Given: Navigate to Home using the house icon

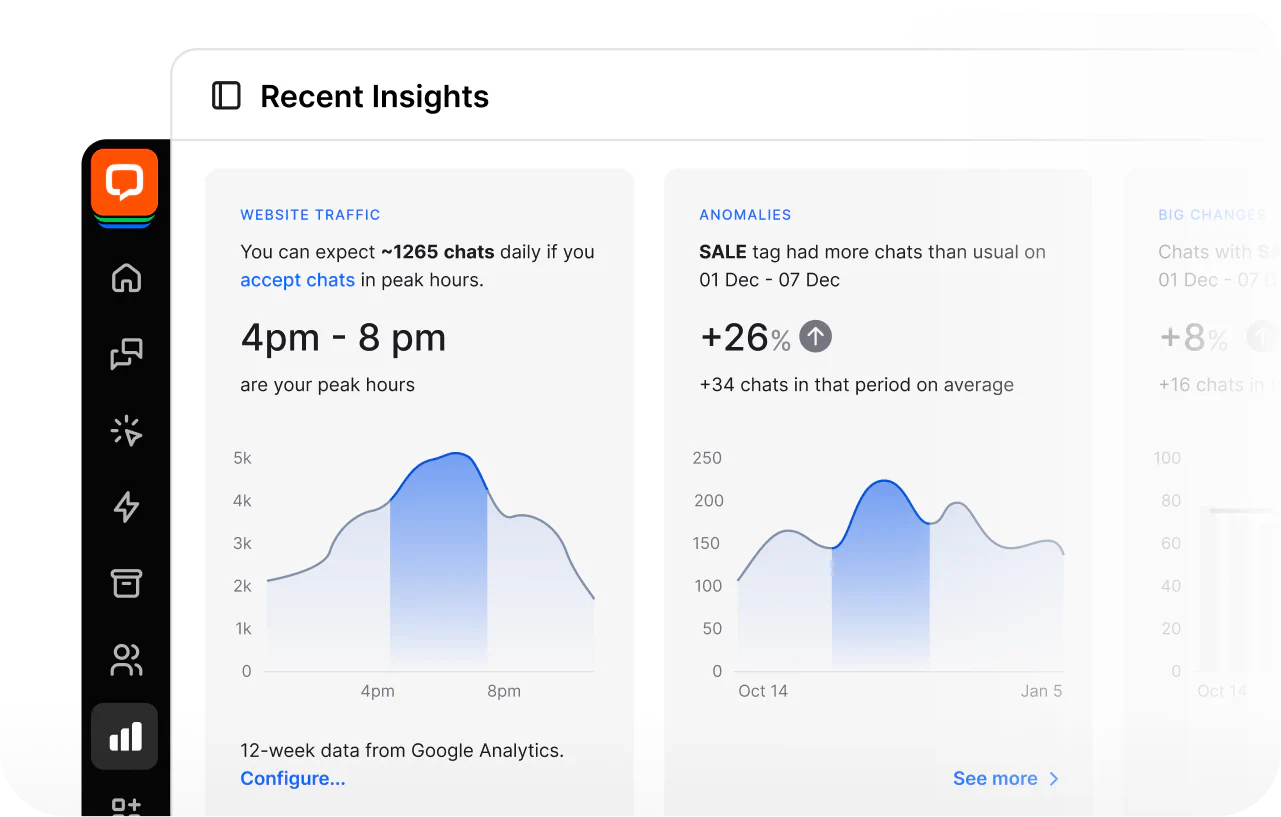Looking at the screenshot, I should point(124,278).
